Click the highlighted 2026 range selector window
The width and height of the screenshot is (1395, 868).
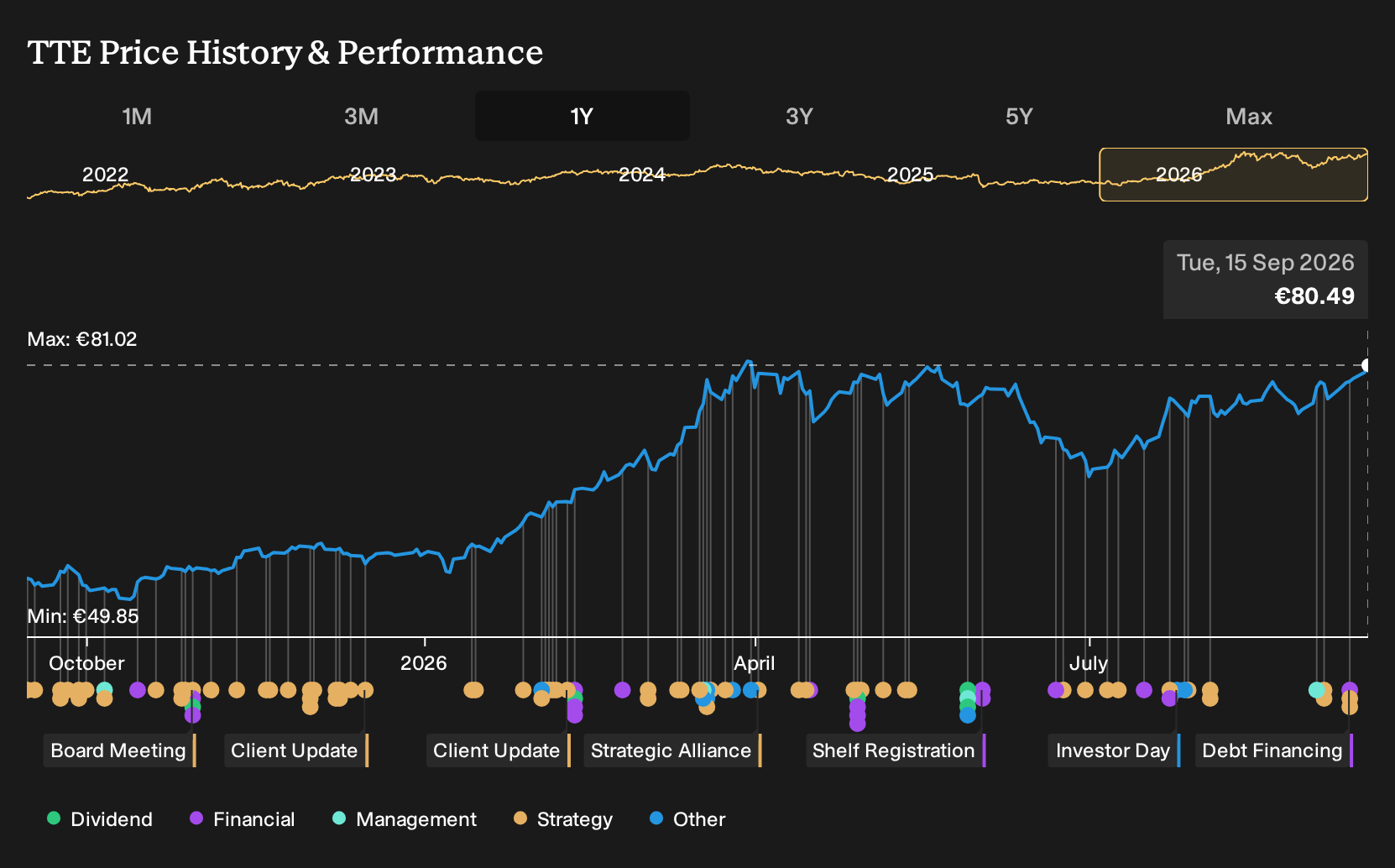click(x=1233, y=175)
